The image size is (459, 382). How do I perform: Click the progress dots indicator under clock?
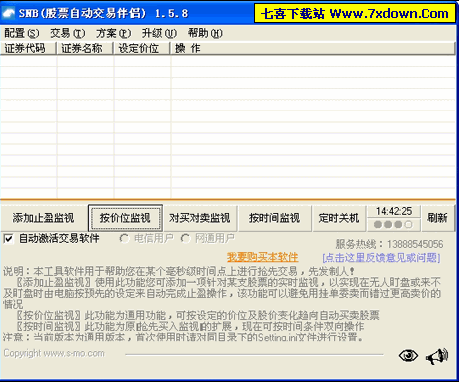click(393, 225)
